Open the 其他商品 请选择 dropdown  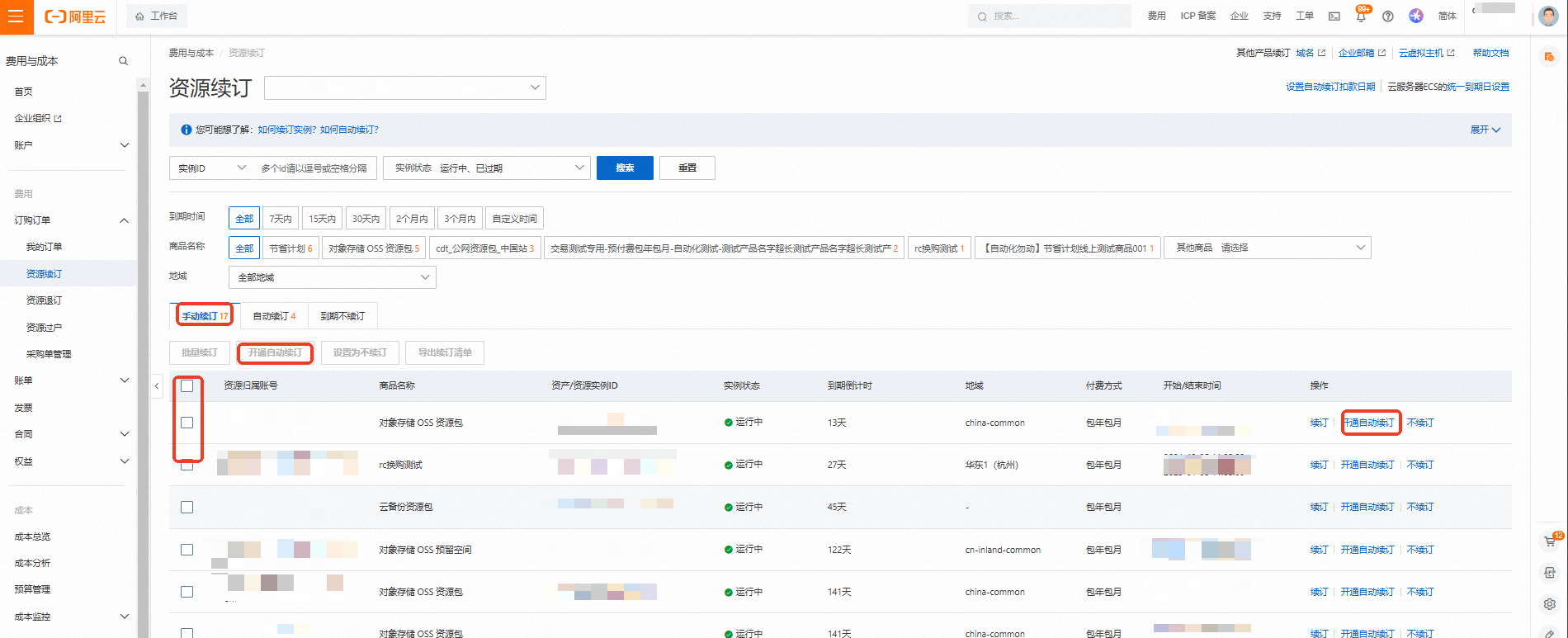1268,248
